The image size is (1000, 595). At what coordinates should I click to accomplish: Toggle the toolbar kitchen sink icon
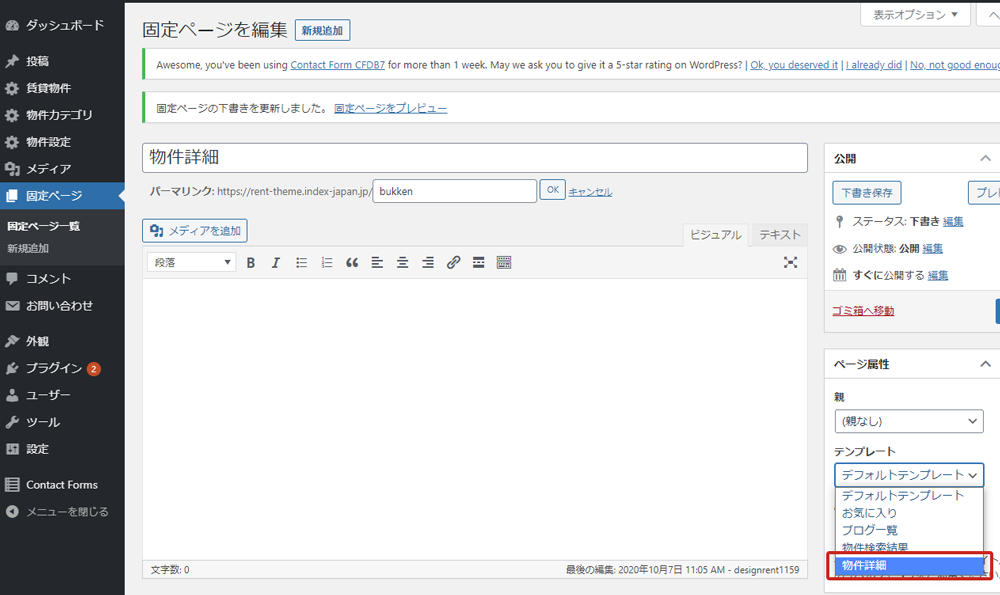504,263
